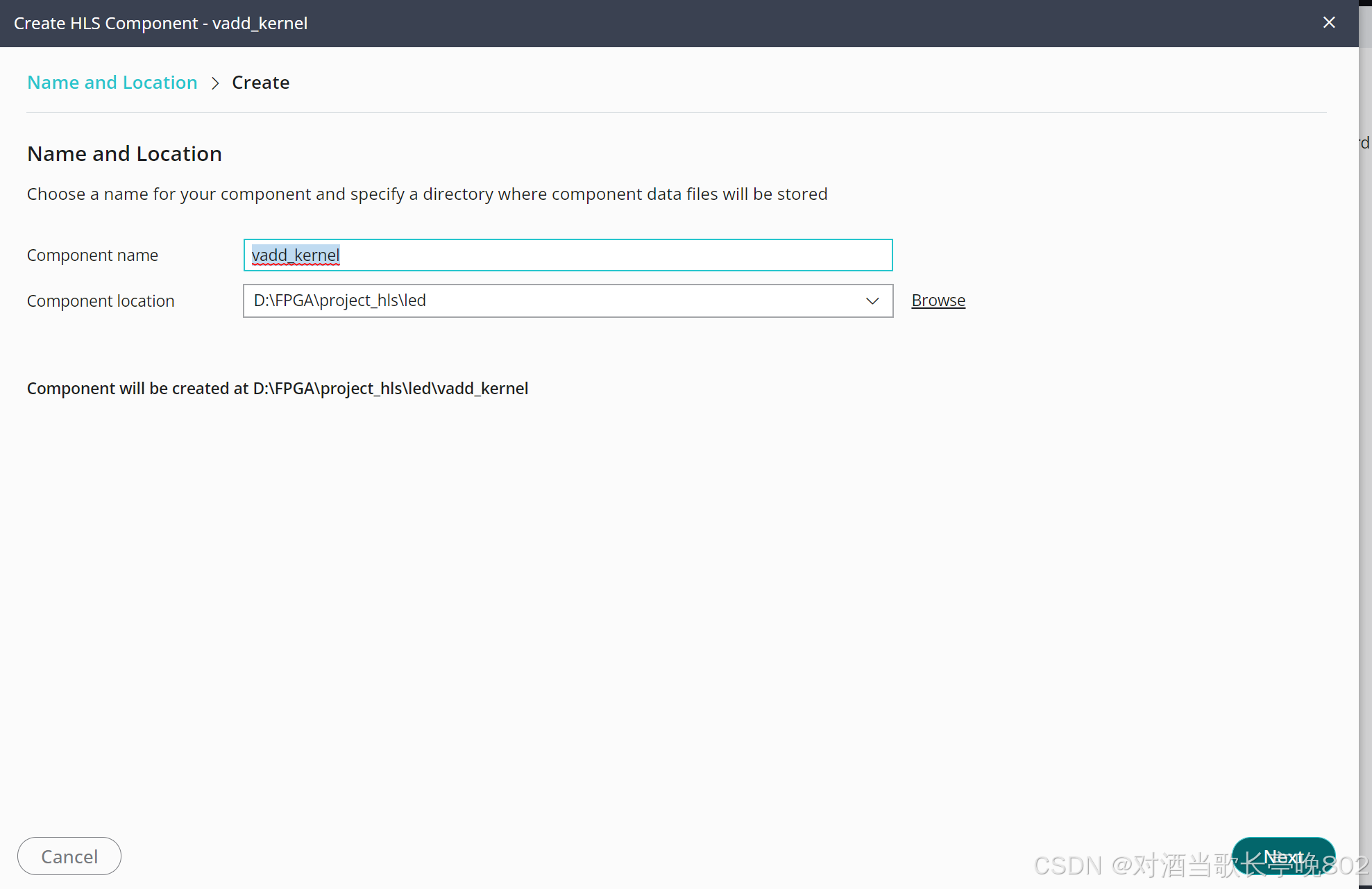Viewport: 1372px width, 889px height.
Task: Click the dialog title bar text
Action: pyautogui.click(x=160, y=24)
